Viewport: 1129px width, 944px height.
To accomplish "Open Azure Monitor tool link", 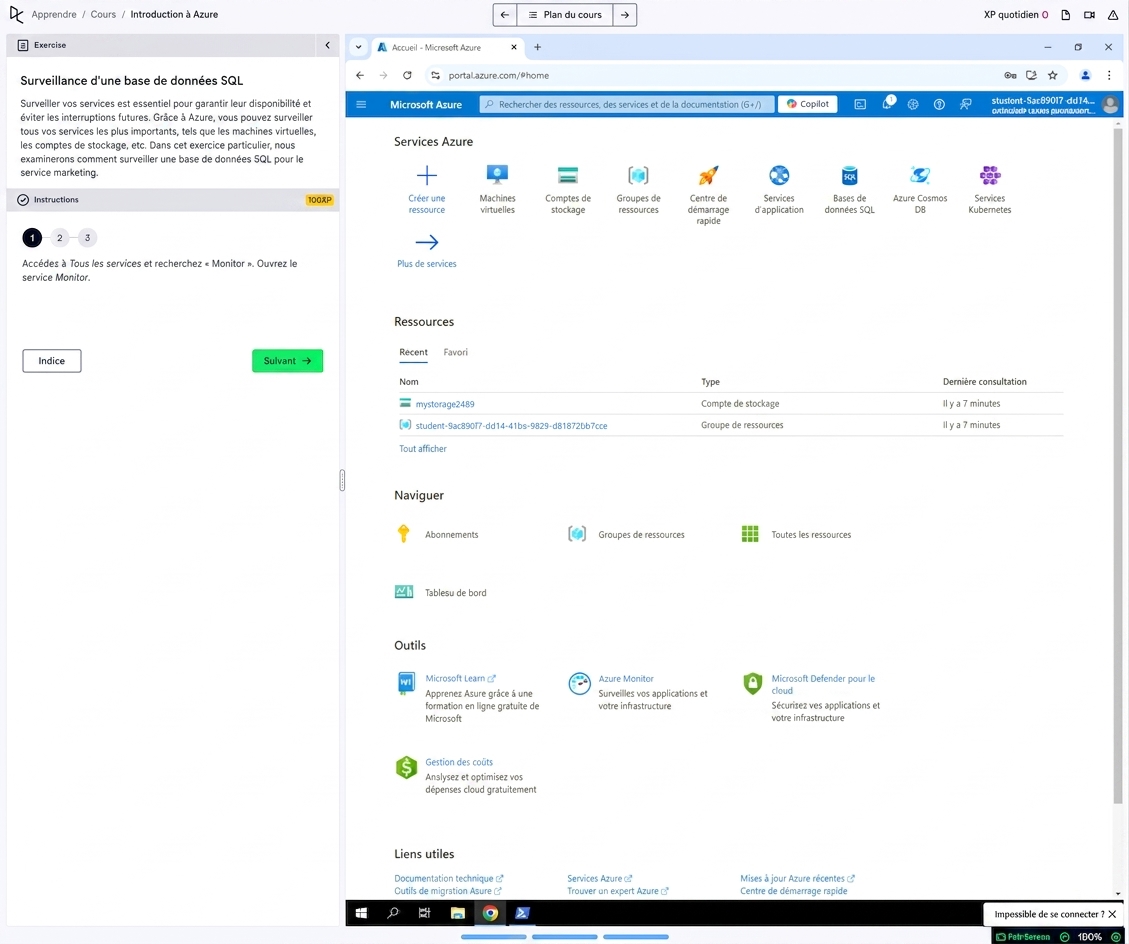I will click(626, 678).
